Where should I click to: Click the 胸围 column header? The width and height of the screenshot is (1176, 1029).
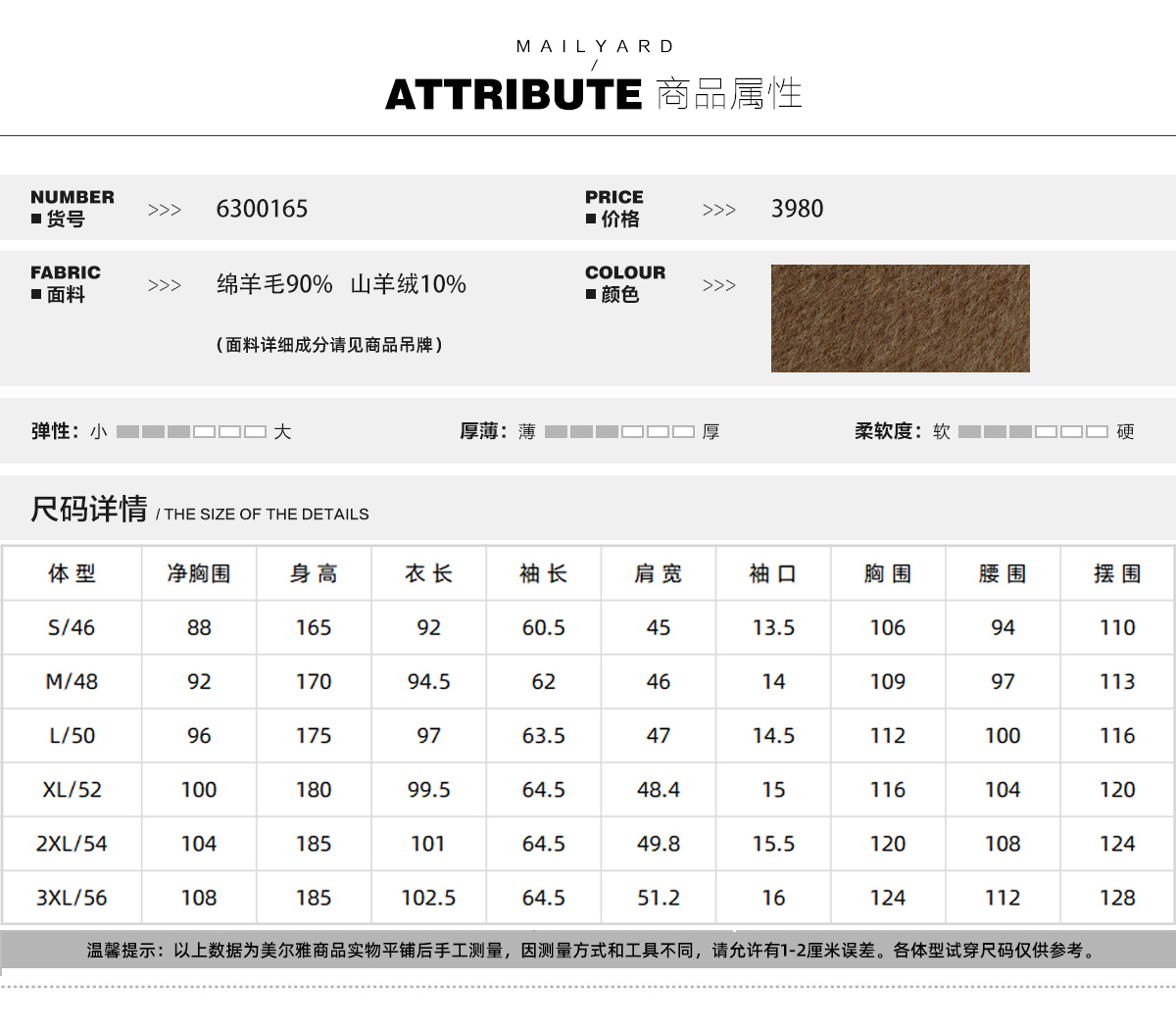888,573
